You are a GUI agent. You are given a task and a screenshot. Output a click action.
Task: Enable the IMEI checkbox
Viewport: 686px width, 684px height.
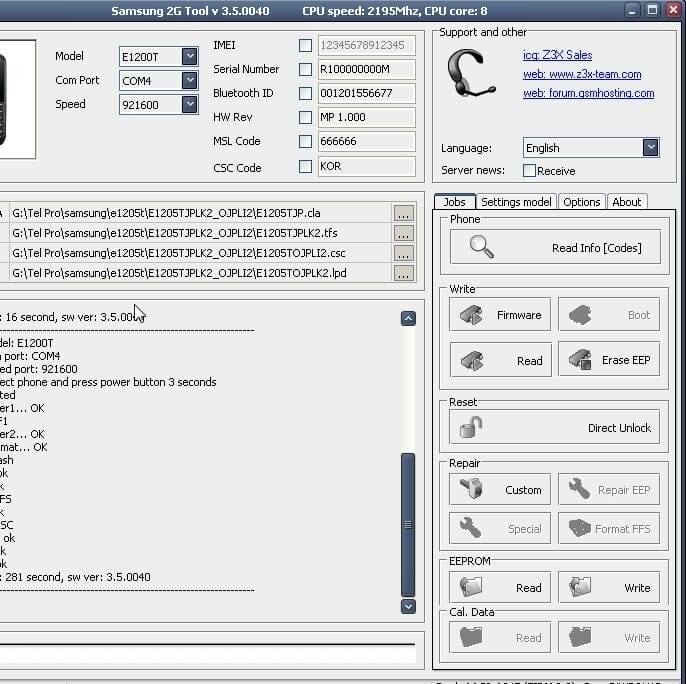tap(305, 46)
